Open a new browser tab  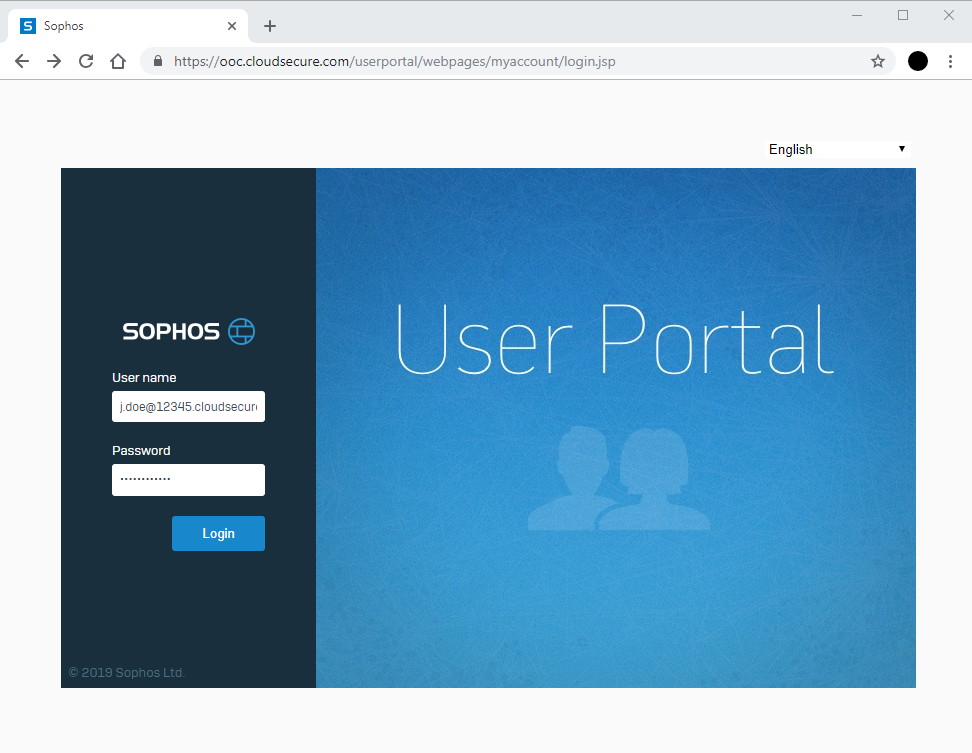269,25
